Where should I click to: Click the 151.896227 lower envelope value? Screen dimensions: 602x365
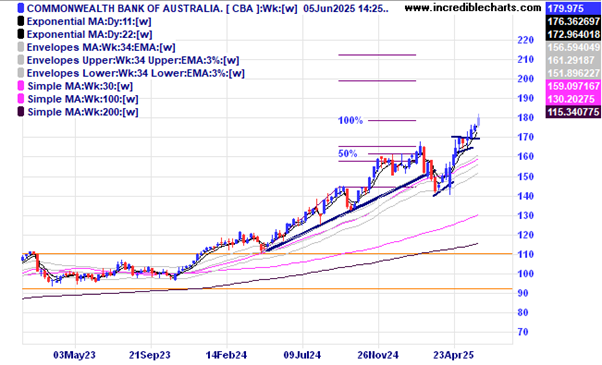point(573,73)
